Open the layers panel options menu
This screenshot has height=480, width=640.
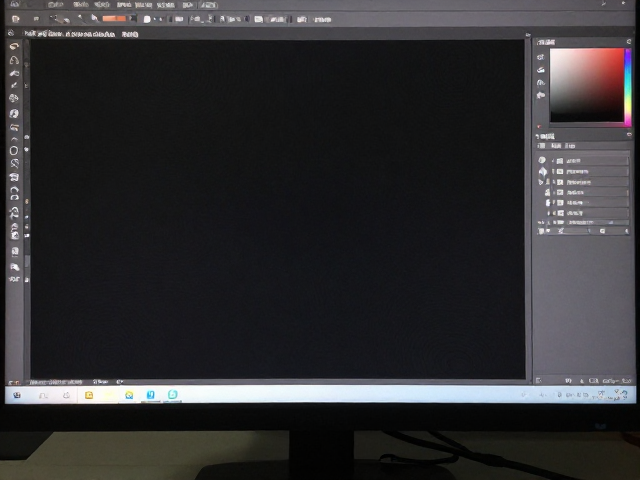(629, 134)
